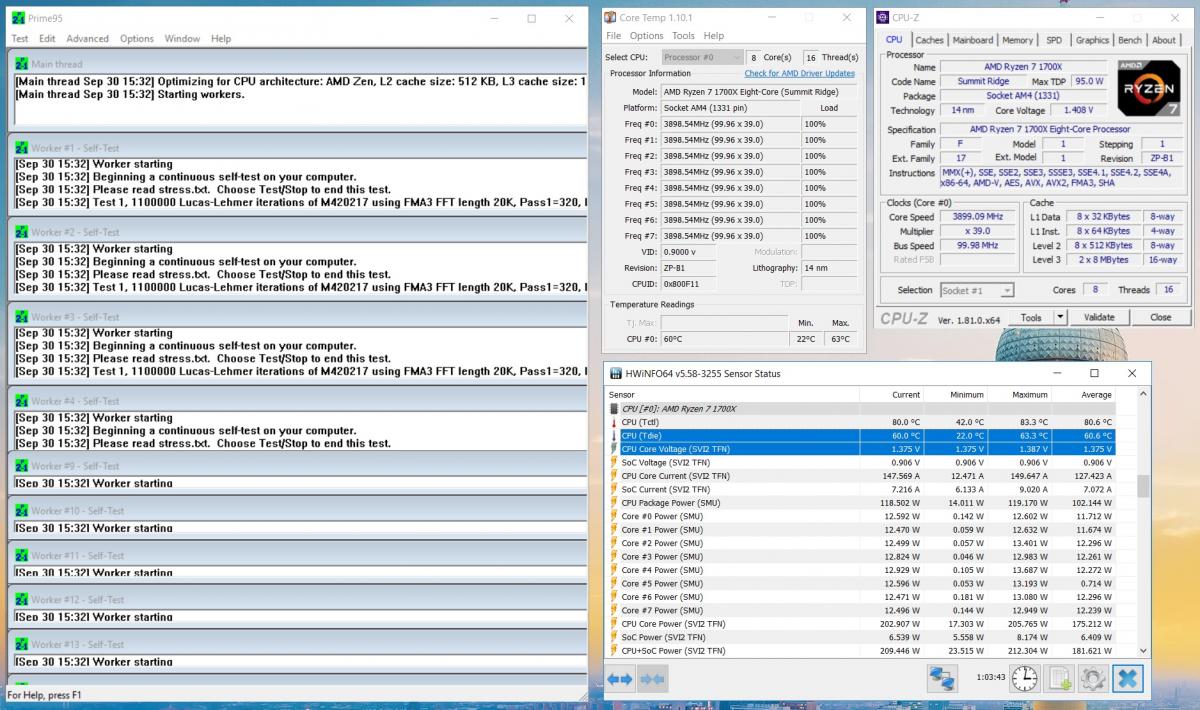Select Core #5 Power (SMU) sensor row

(x=861, y=583)
